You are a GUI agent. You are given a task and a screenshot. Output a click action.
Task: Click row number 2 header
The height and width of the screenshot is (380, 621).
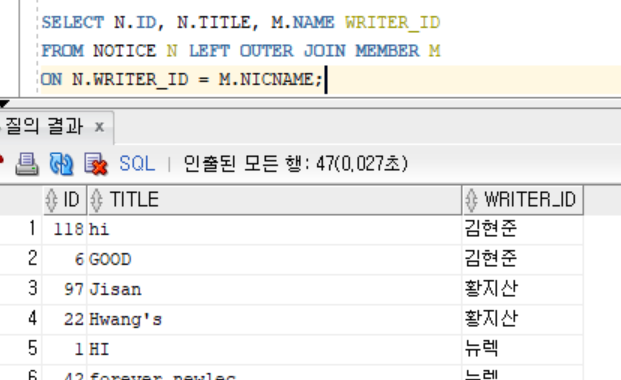click(21, 260)
